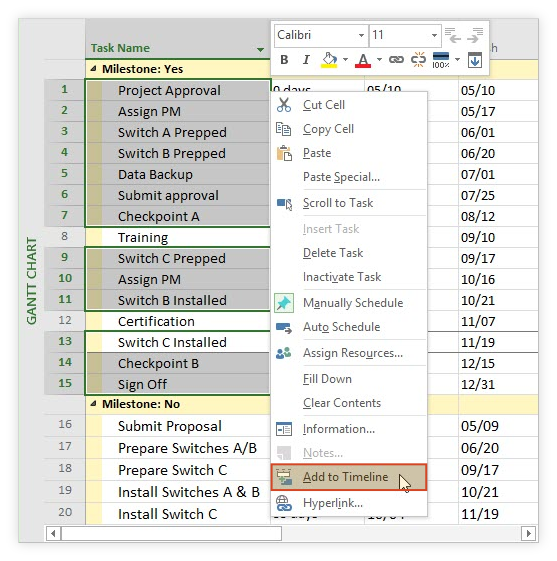Screen dimensions: 557x561
Task: Click the Bold formatting button
Action: pos(284,60)
